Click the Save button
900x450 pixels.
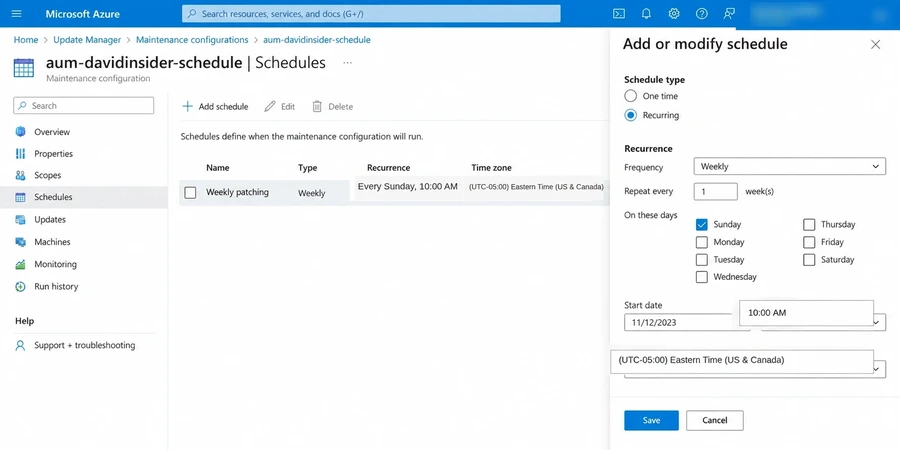point(651,420)
